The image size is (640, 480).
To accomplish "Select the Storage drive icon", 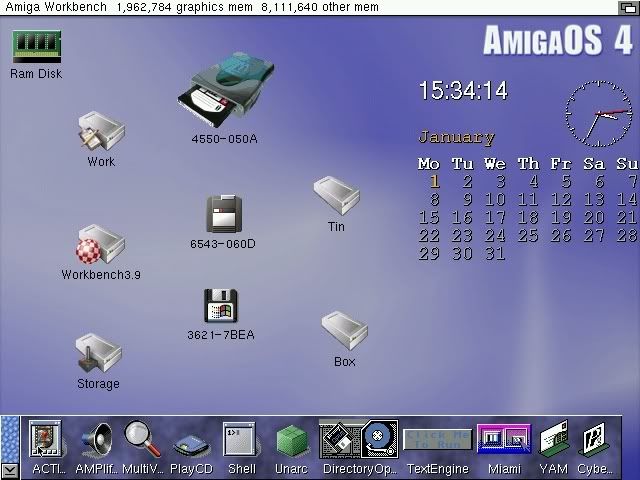I will [98, 353].
